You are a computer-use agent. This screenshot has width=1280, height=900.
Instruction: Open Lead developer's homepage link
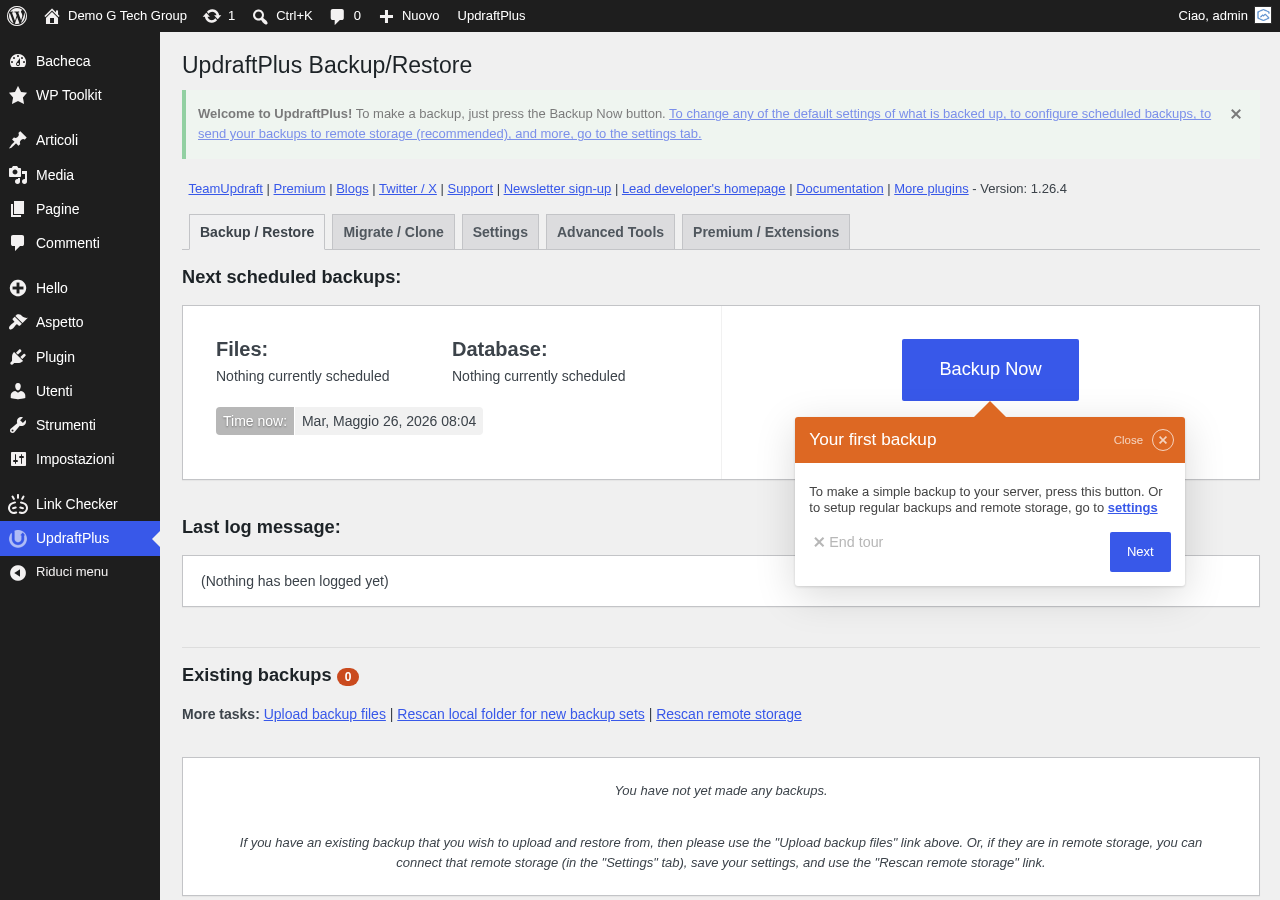(704, 188)
